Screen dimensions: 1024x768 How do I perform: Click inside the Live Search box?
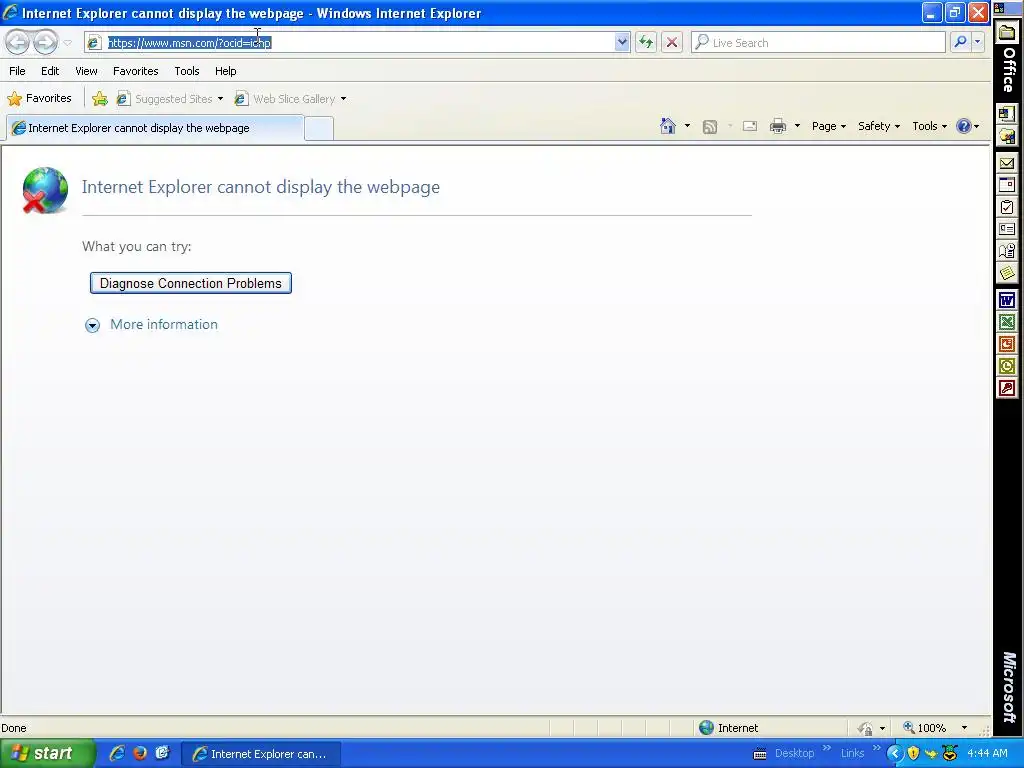click(818, 42)
